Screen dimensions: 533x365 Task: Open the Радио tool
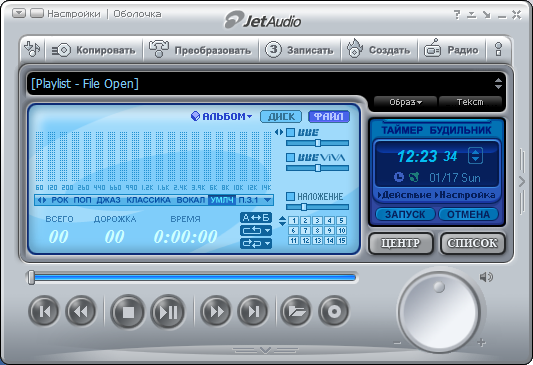pos(451,50)
